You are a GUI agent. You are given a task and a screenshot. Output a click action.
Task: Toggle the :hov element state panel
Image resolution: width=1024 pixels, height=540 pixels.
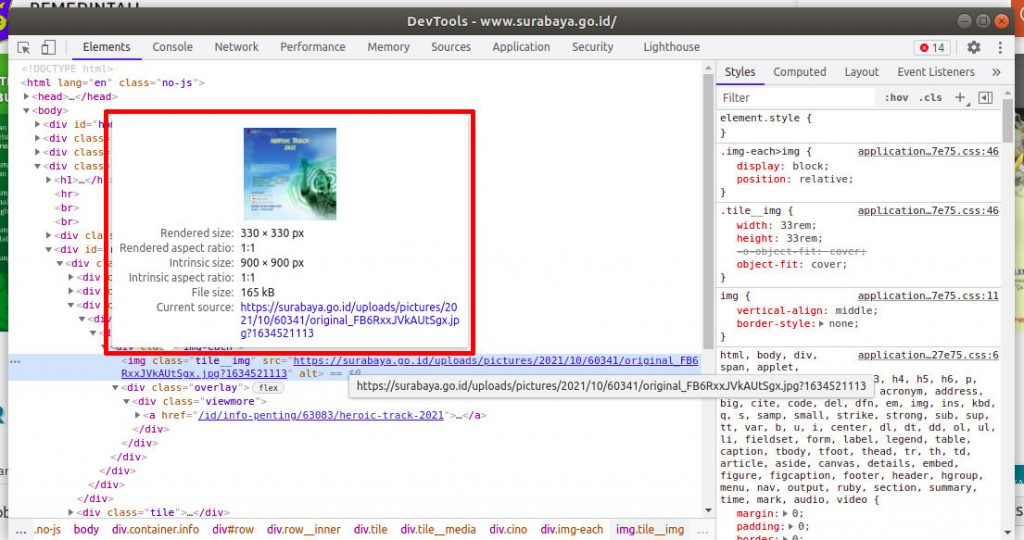click(x=896, y=98)
